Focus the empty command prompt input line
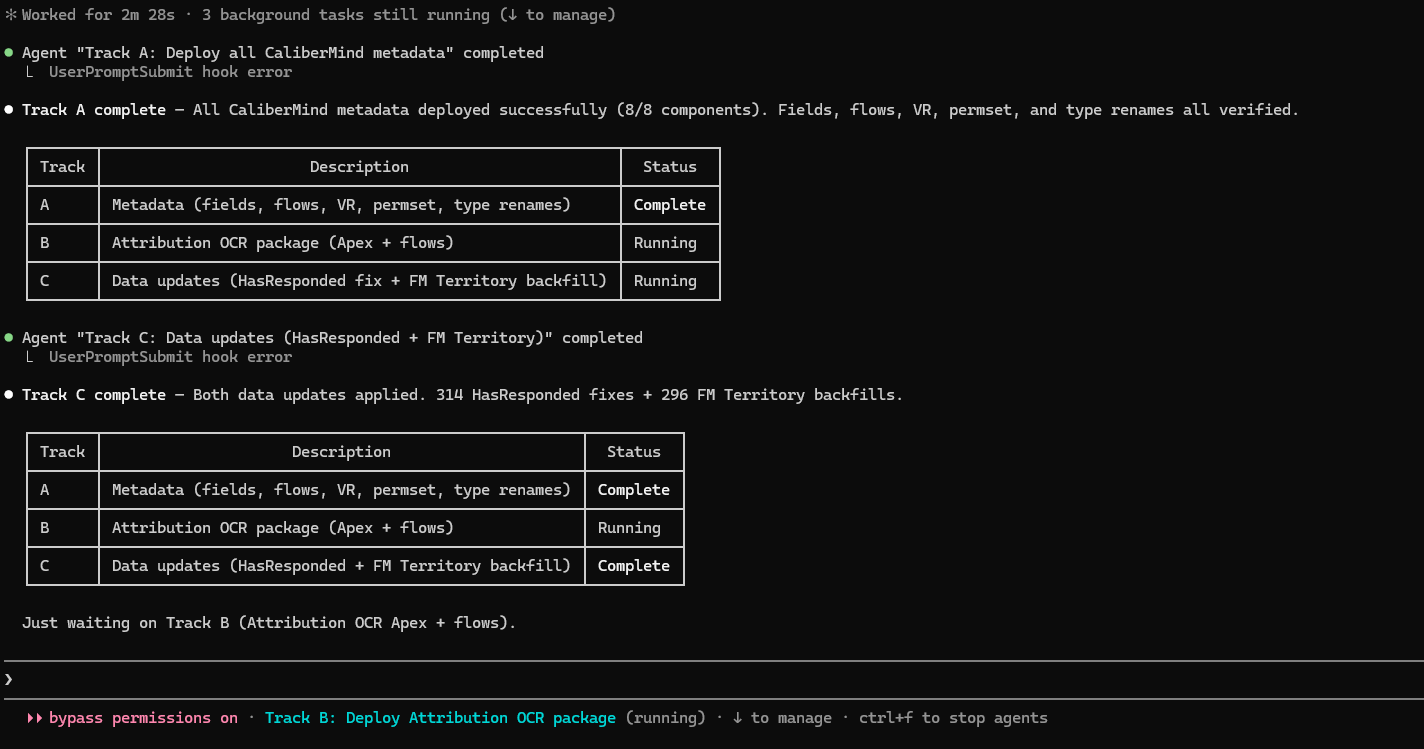Image resolution: width=1424 pixels, height=749 pixels. [x=714, y=680]
